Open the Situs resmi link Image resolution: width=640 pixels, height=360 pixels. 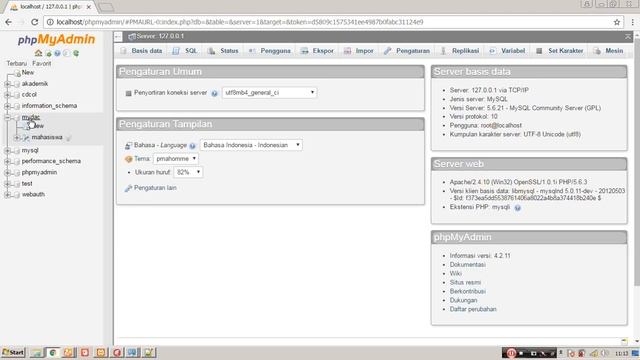point(465,283)
